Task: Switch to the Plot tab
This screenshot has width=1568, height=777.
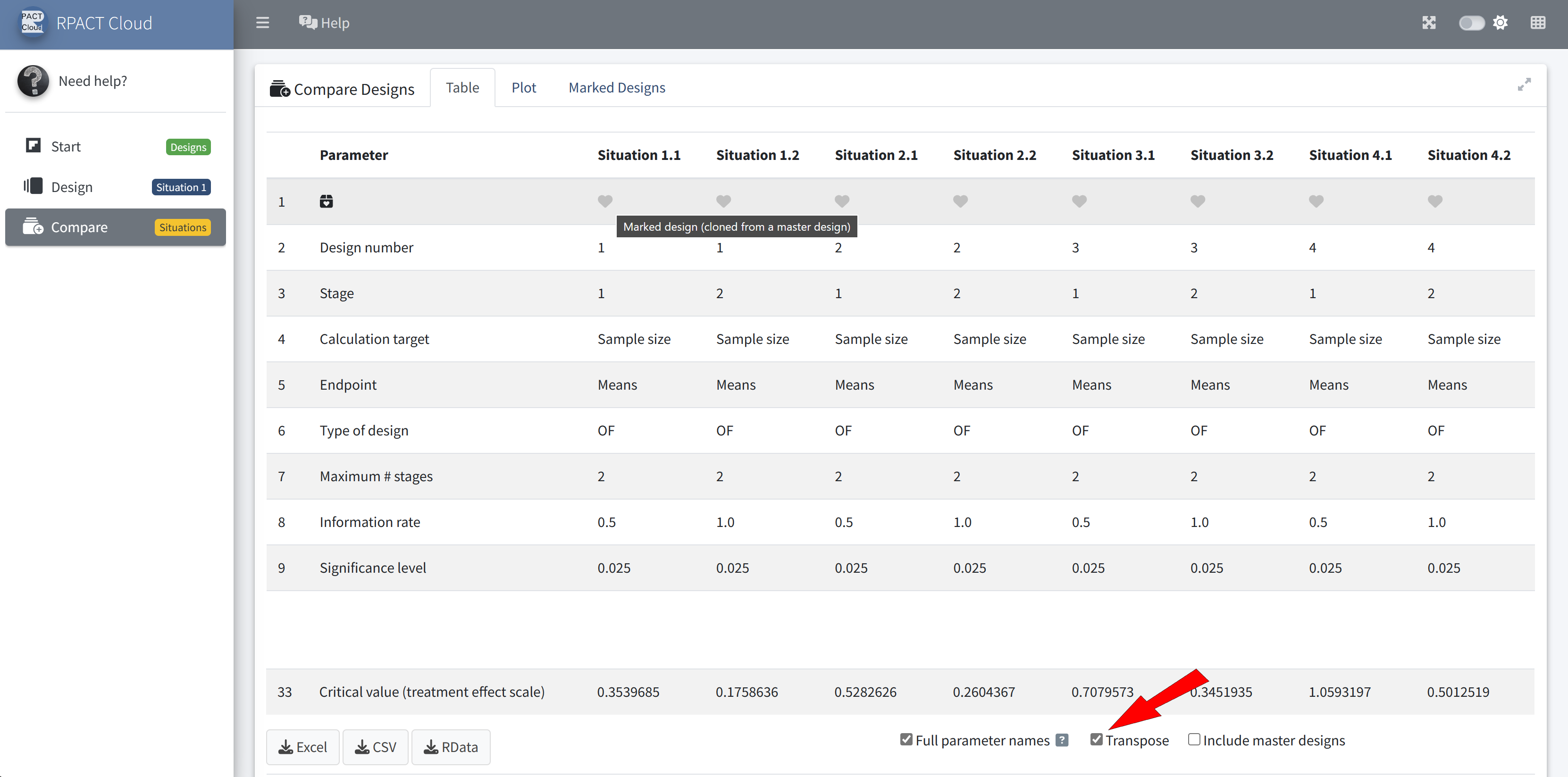Action: (x=523, y=88)
